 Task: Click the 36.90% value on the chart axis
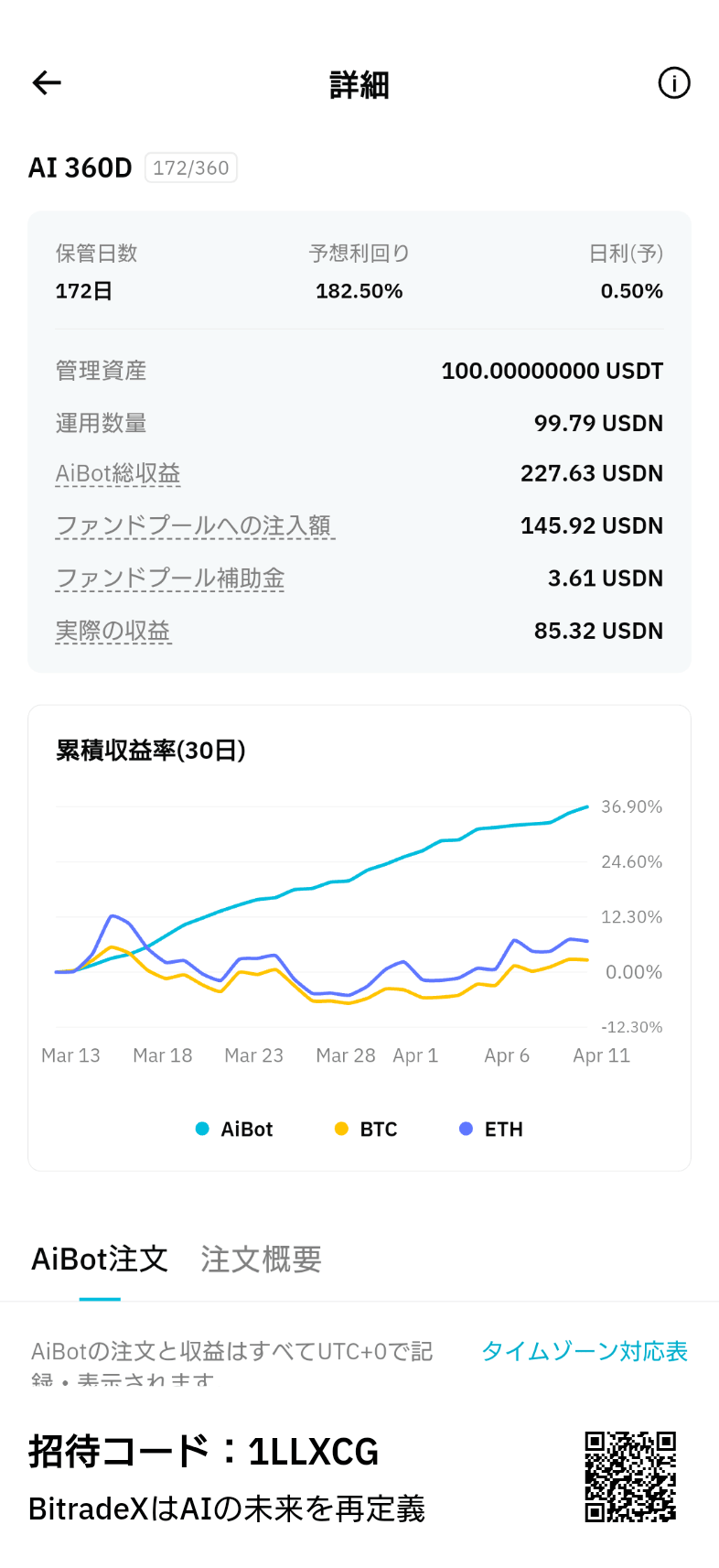point(629,806)
